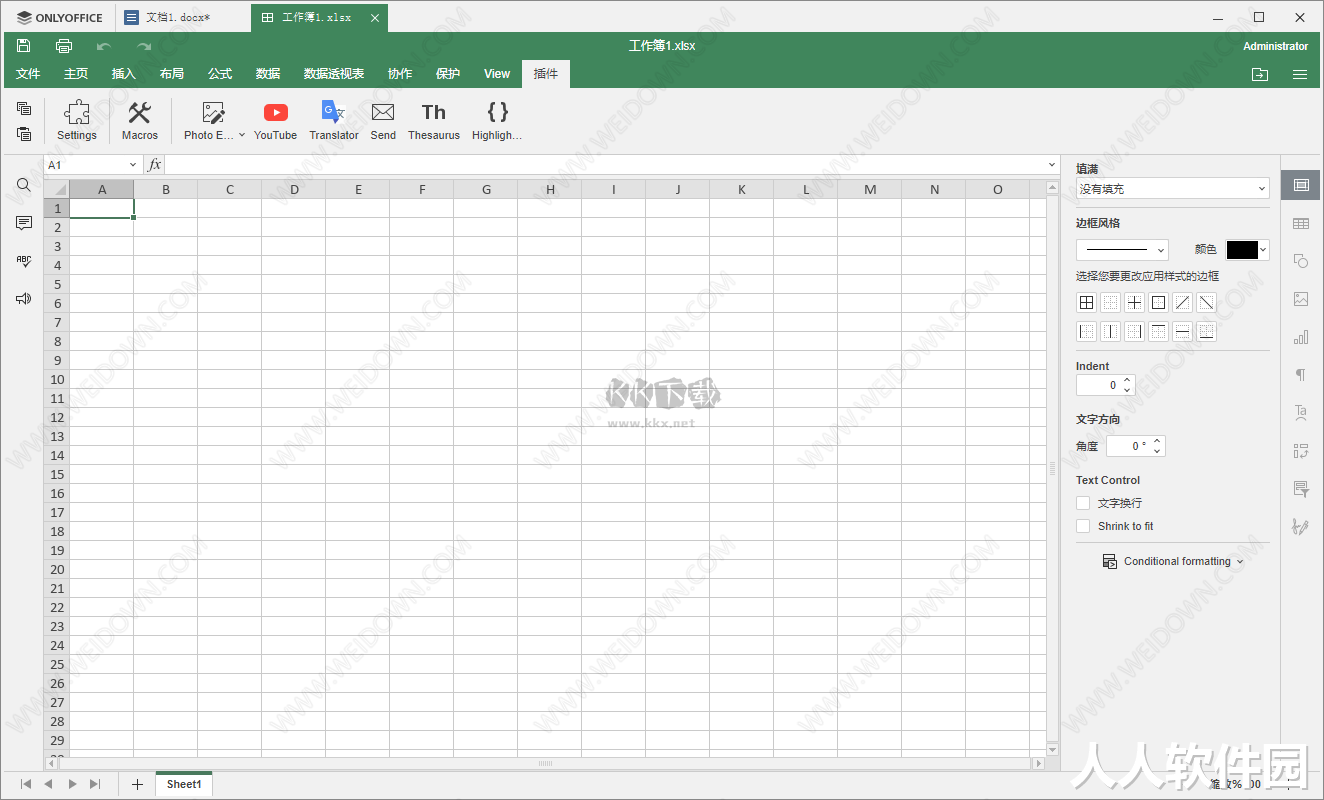Open Table settings in right sidebar
This screenshot has width=1324, height=800.
click(1301, 223)
